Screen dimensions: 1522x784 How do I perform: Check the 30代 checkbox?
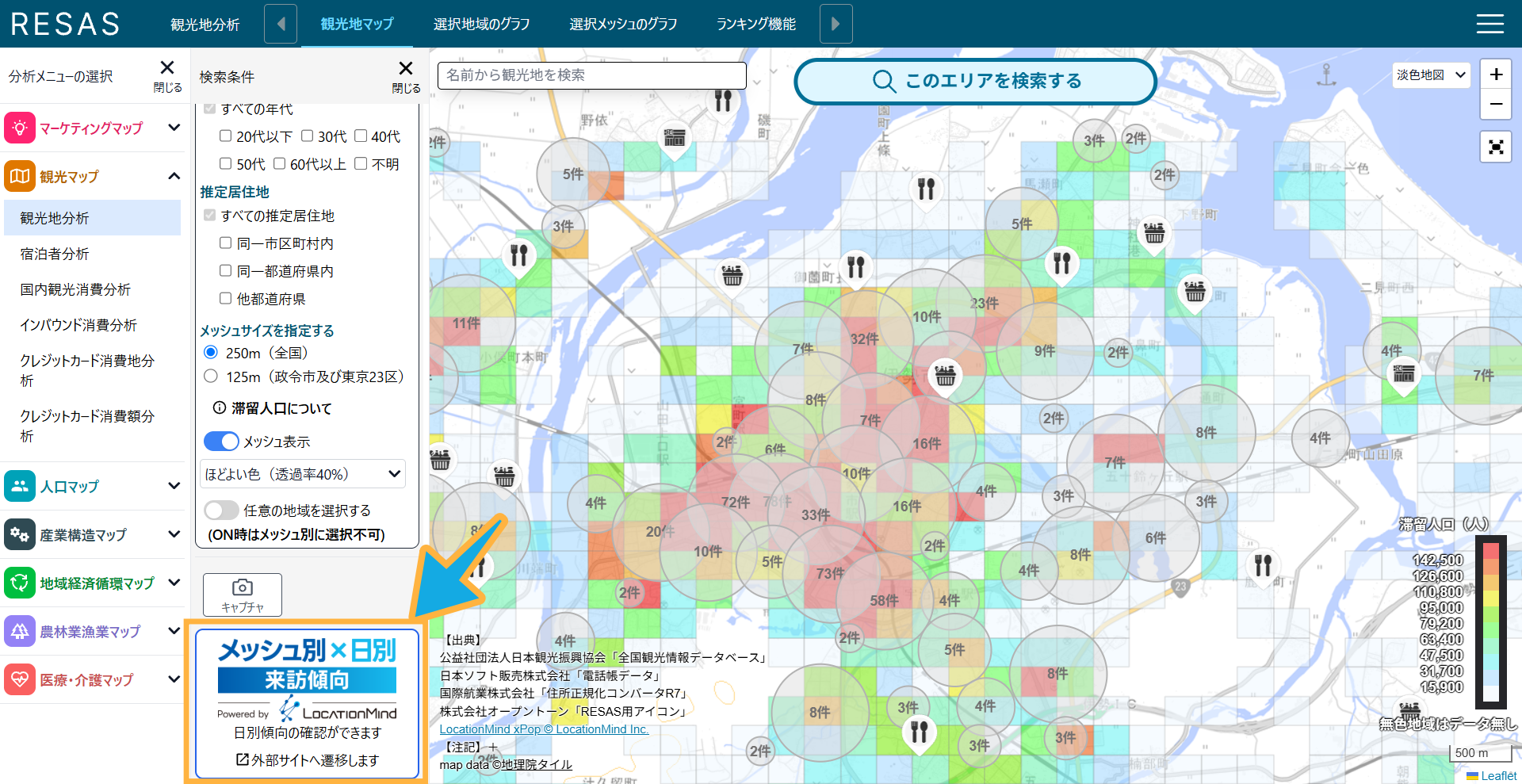307,136
